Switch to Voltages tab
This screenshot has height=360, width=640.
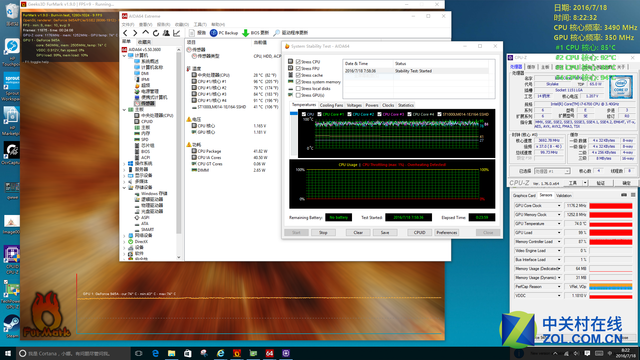pos(354,105)
